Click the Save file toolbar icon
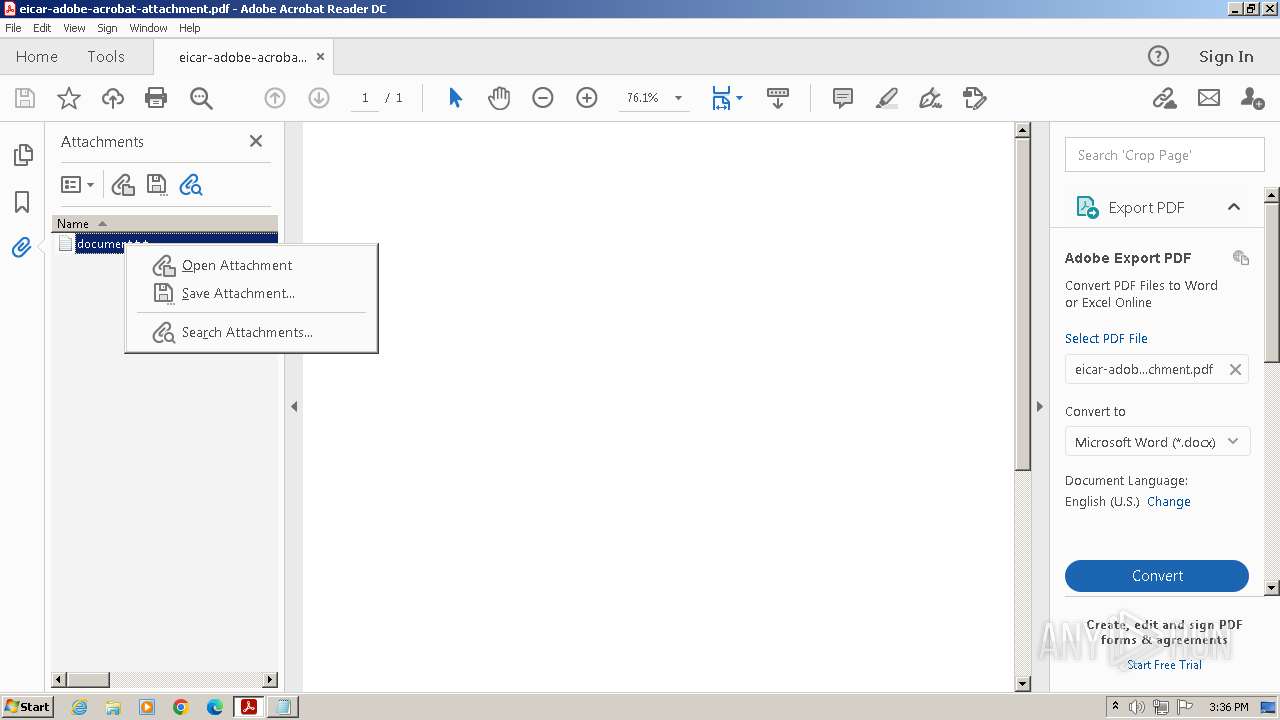 click(x=25, y=98)
